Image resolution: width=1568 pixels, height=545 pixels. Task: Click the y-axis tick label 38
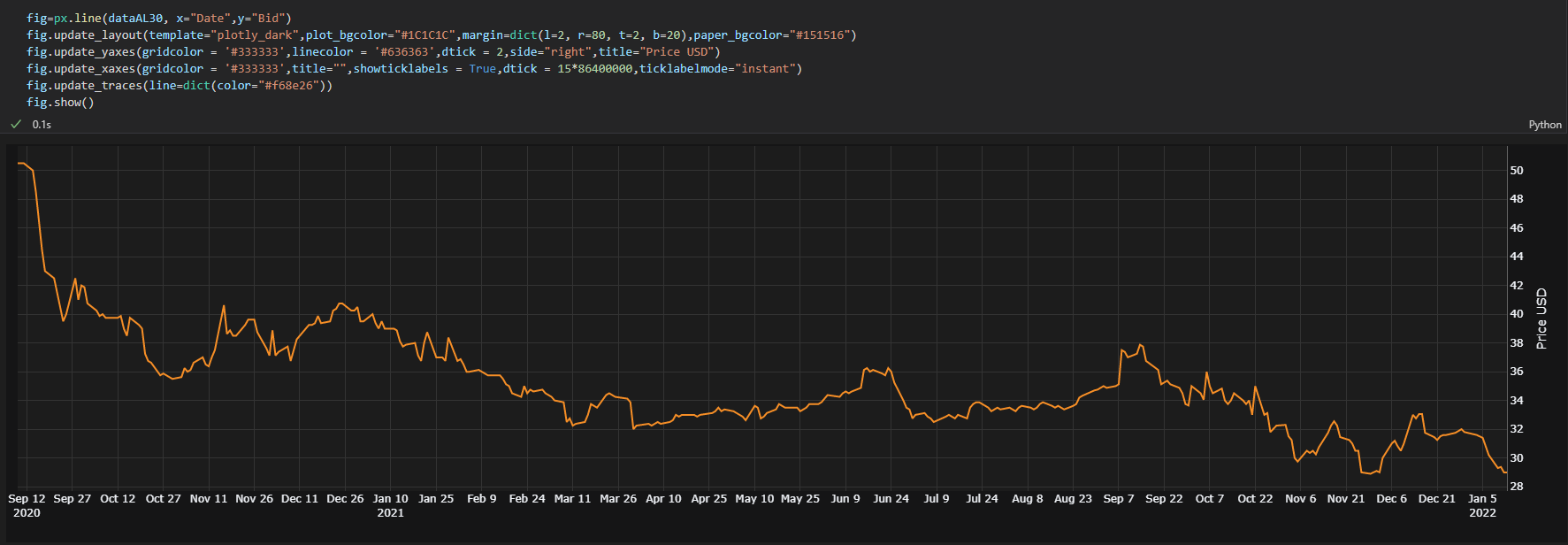click(x=1517, y=342)
